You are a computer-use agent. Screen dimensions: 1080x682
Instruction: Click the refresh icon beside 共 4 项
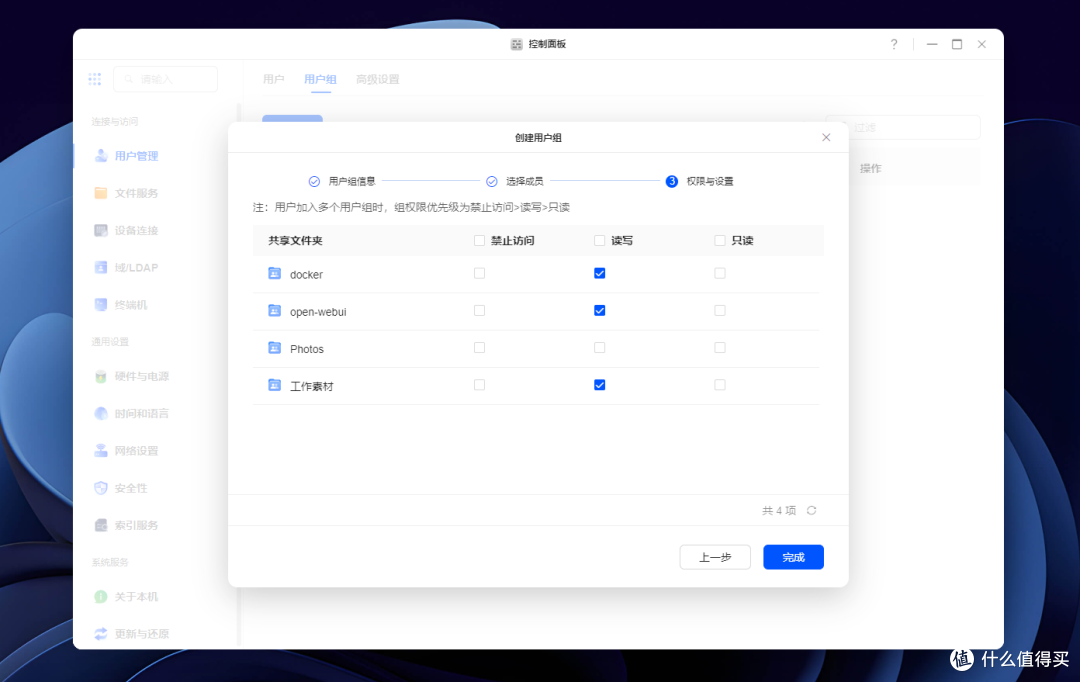pos(811,510)
